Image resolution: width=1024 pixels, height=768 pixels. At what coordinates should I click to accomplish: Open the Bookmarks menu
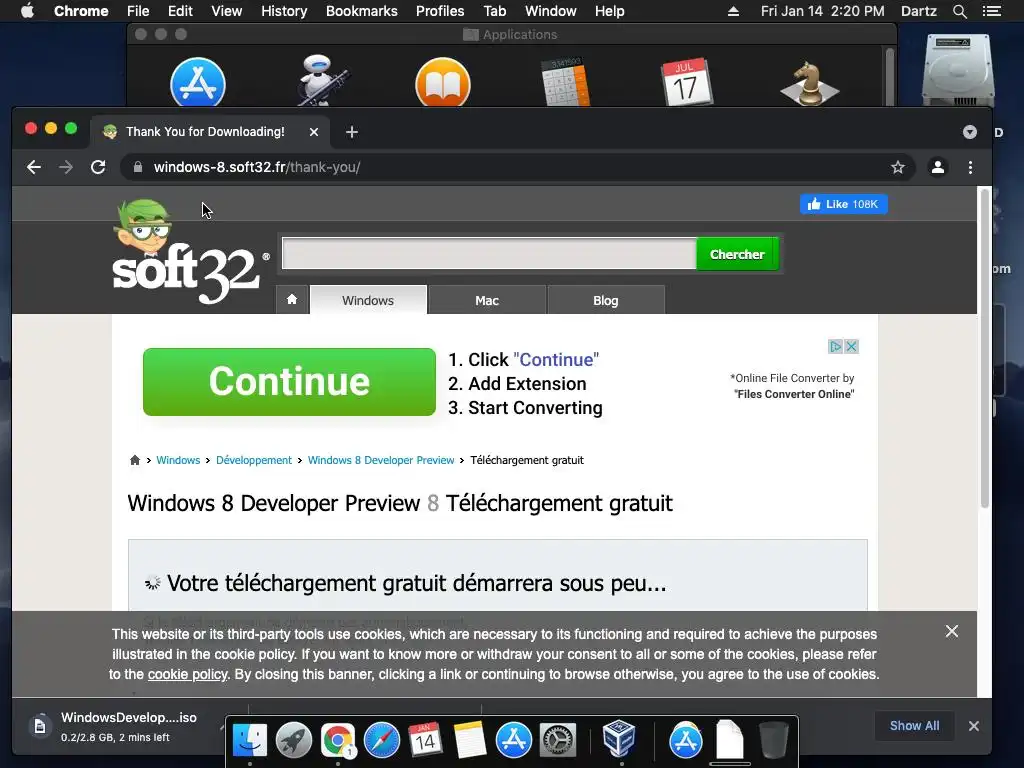[362, 11]
